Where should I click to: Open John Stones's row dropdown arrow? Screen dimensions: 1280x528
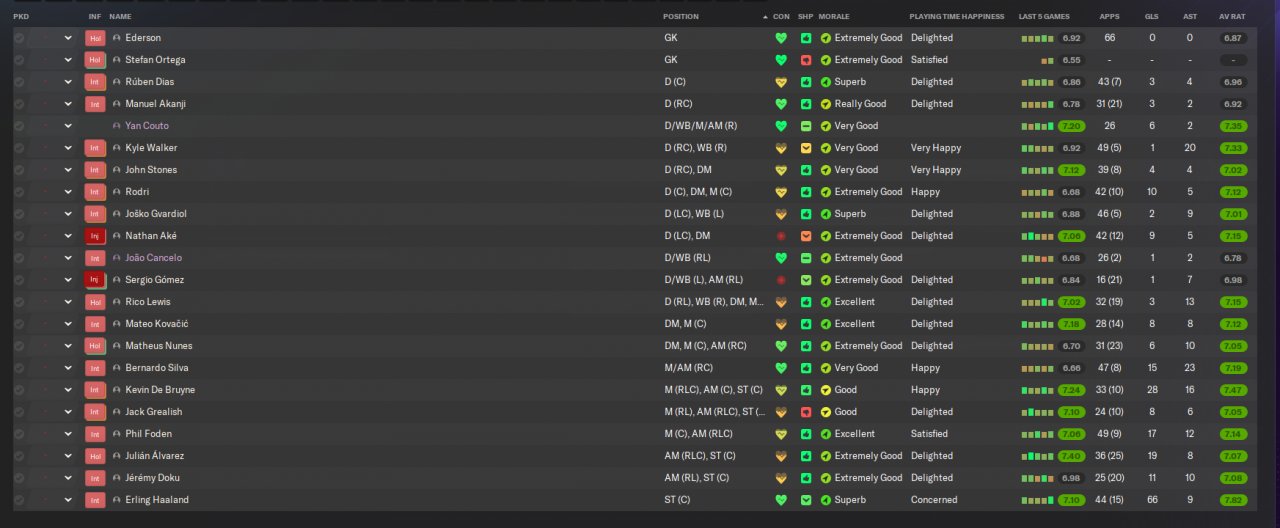[68, 170]
